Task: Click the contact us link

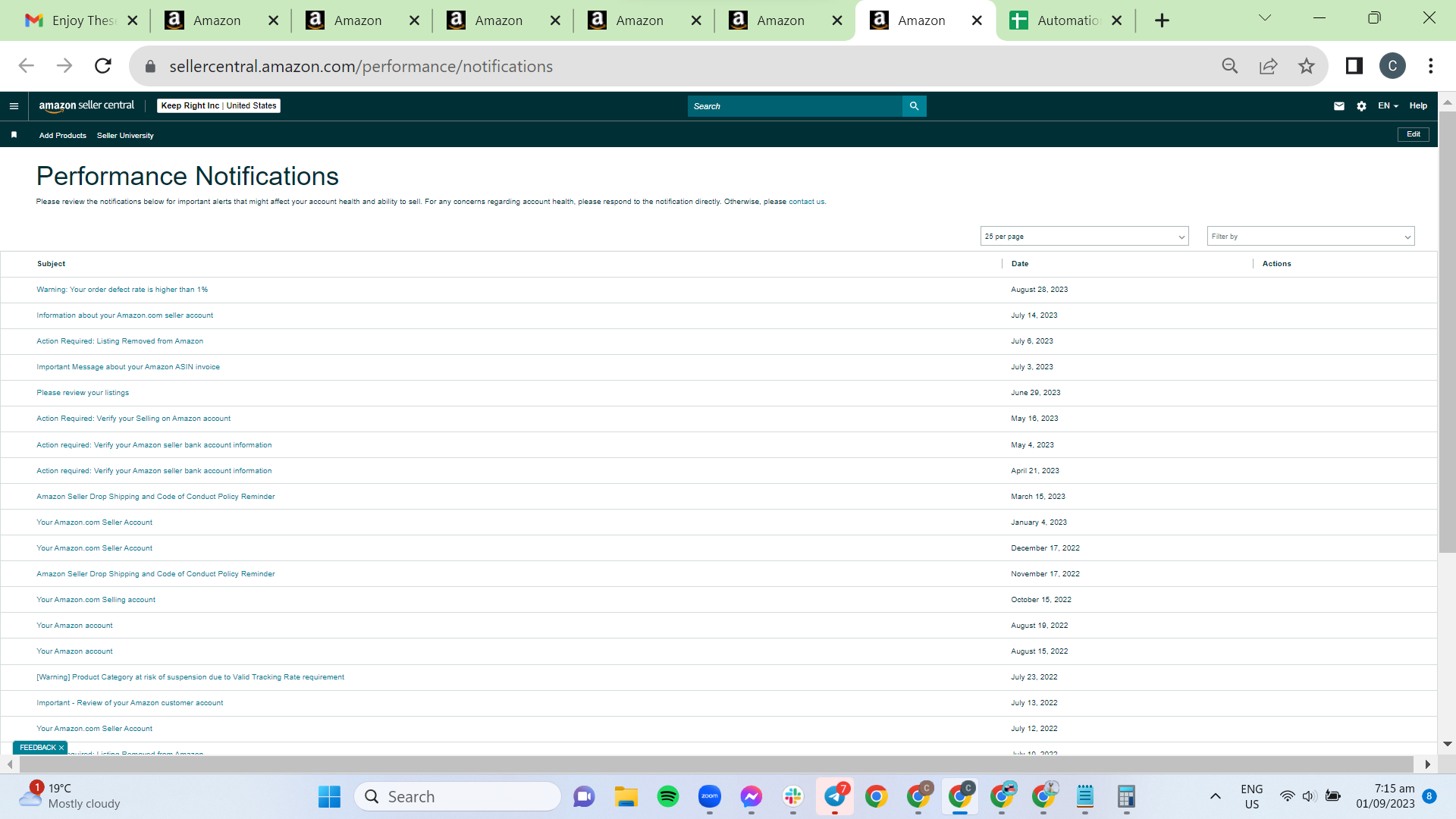Action: coord(806,202)
